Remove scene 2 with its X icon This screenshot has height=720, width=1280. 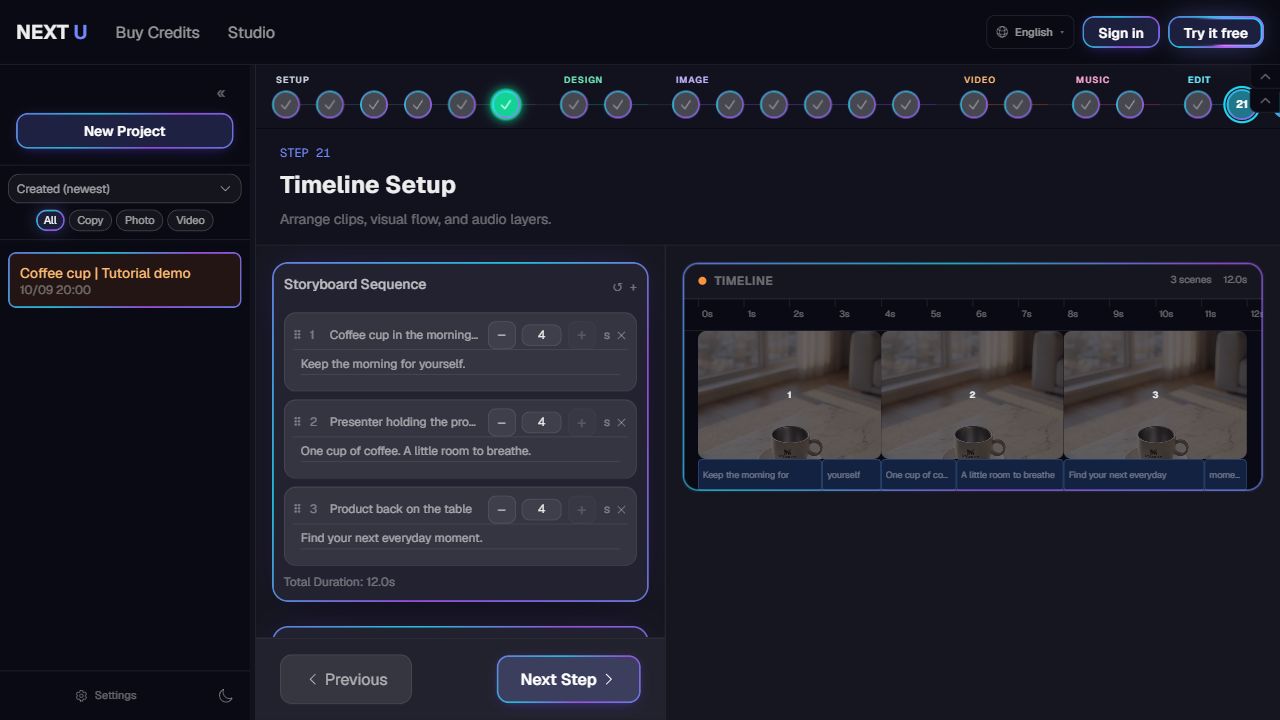tap(621, 422)
